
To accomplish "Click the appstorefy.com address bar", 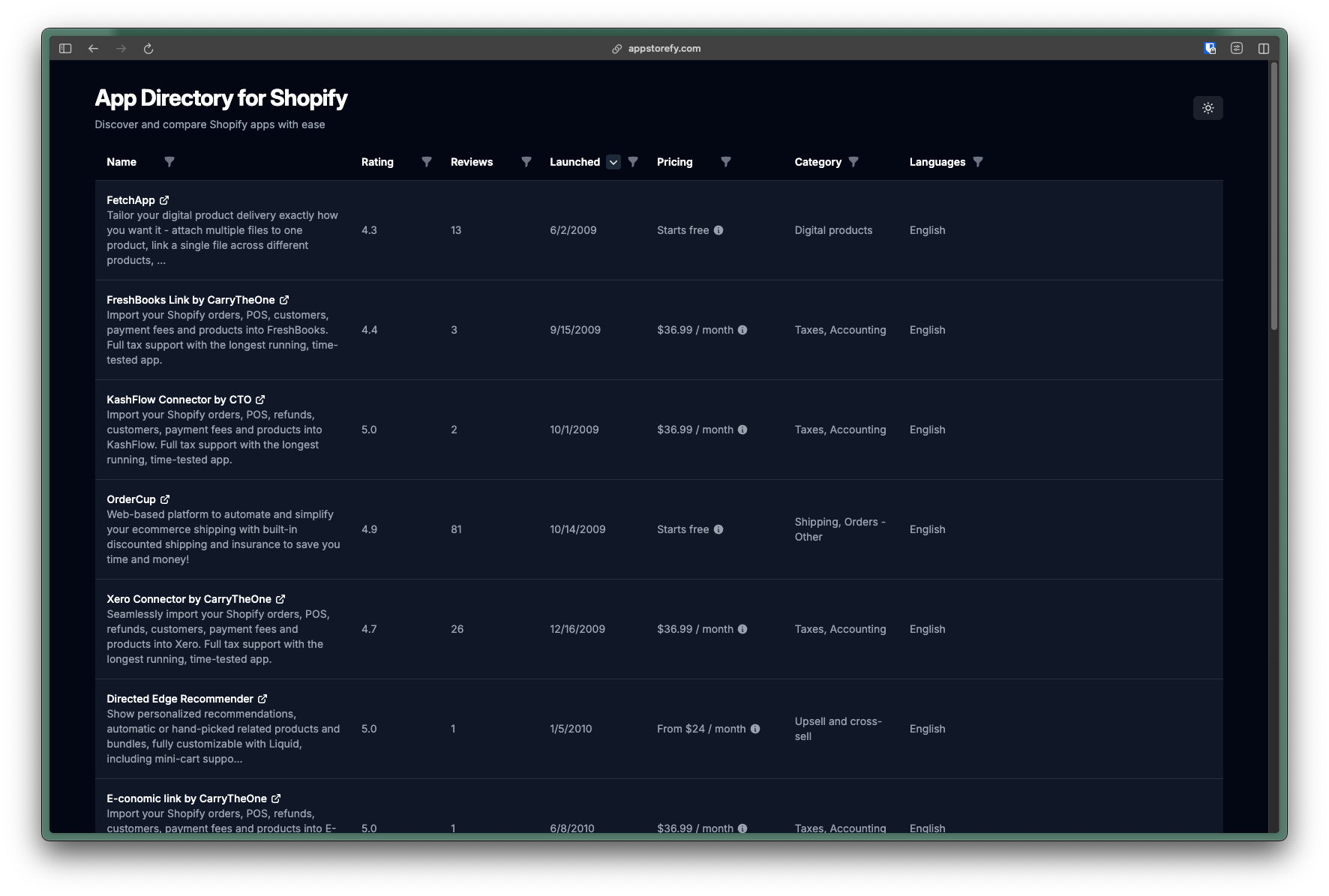I will (656, 48).
